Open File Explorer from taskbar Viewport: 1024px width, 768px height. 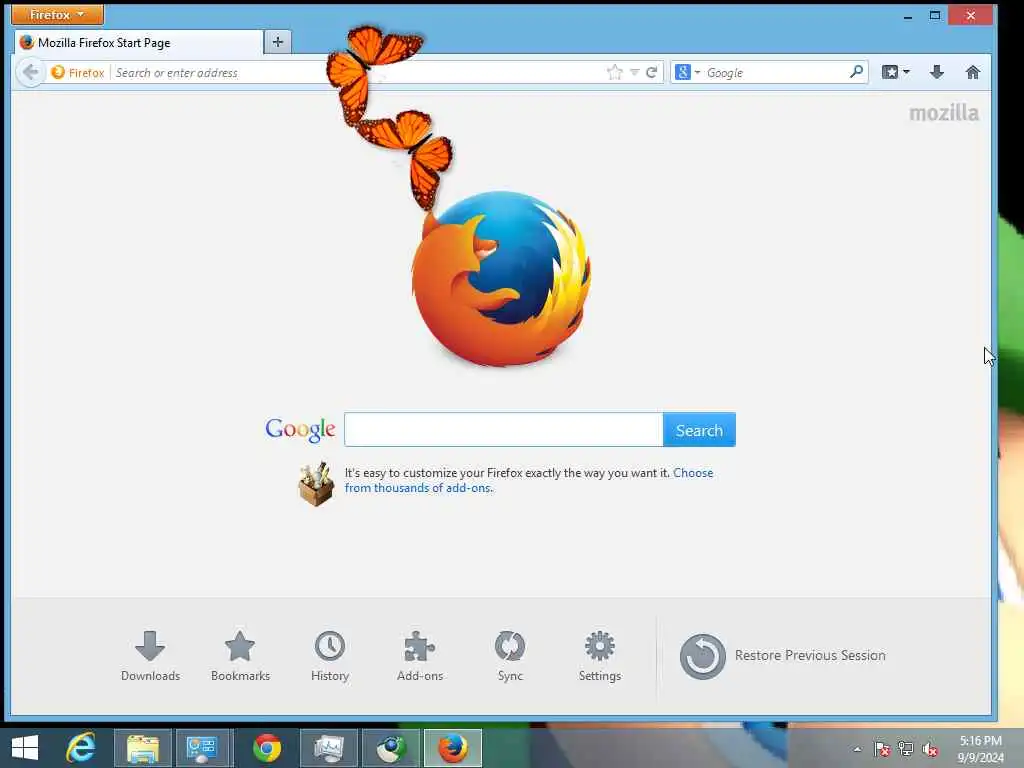143,748
